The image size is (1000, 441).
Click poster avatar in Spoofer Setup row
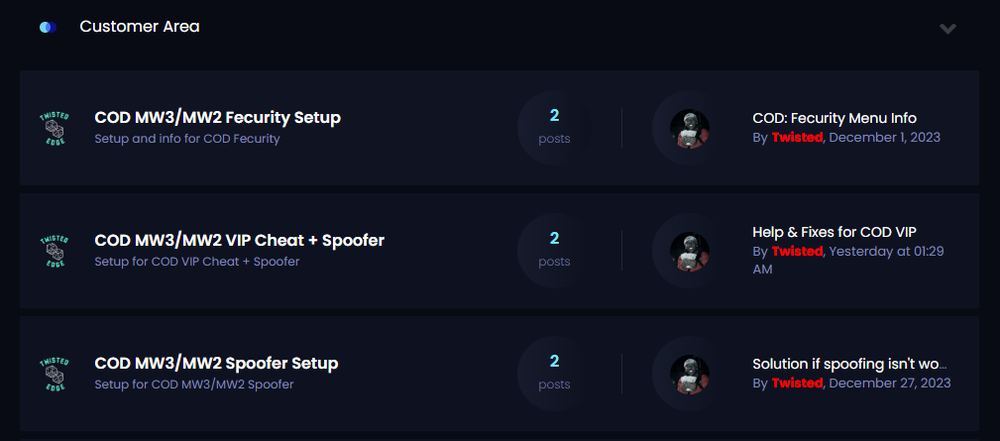(689, 374)
